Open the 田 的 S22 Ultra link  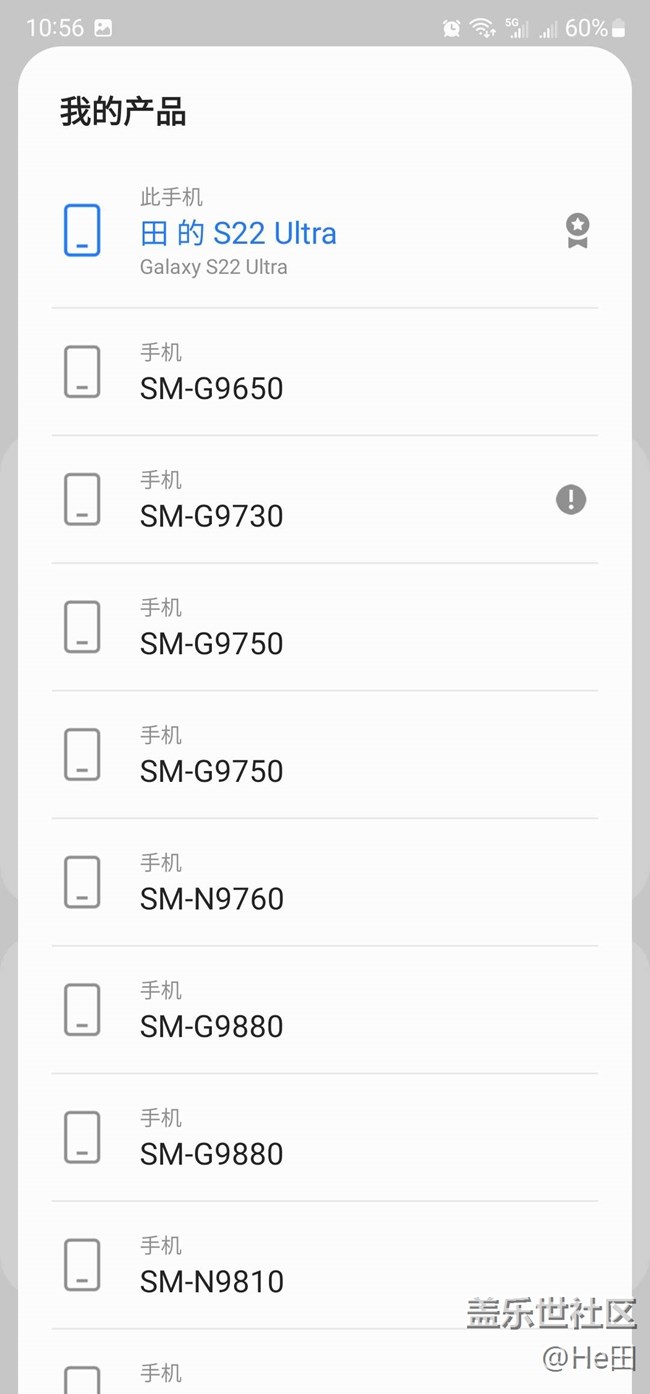(x=238, y=234)
